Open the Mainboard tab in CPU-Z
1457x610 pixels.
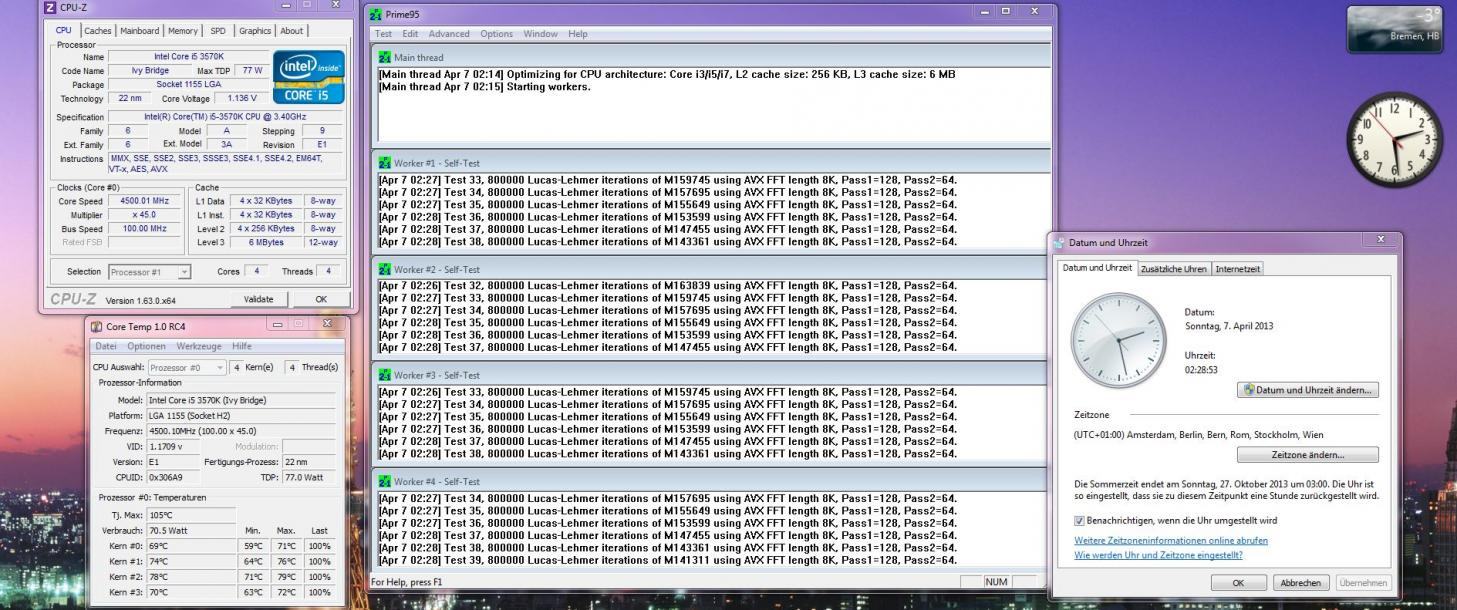139,31
